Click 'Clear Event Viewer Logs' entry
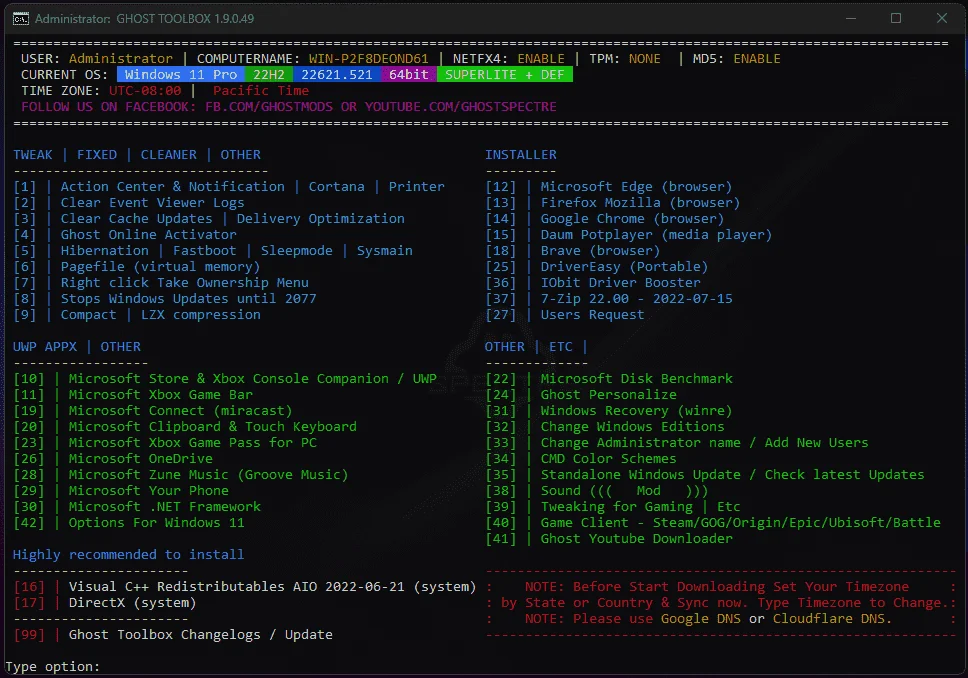The height and width of the screenshot is (678, 968). point(152,203)
